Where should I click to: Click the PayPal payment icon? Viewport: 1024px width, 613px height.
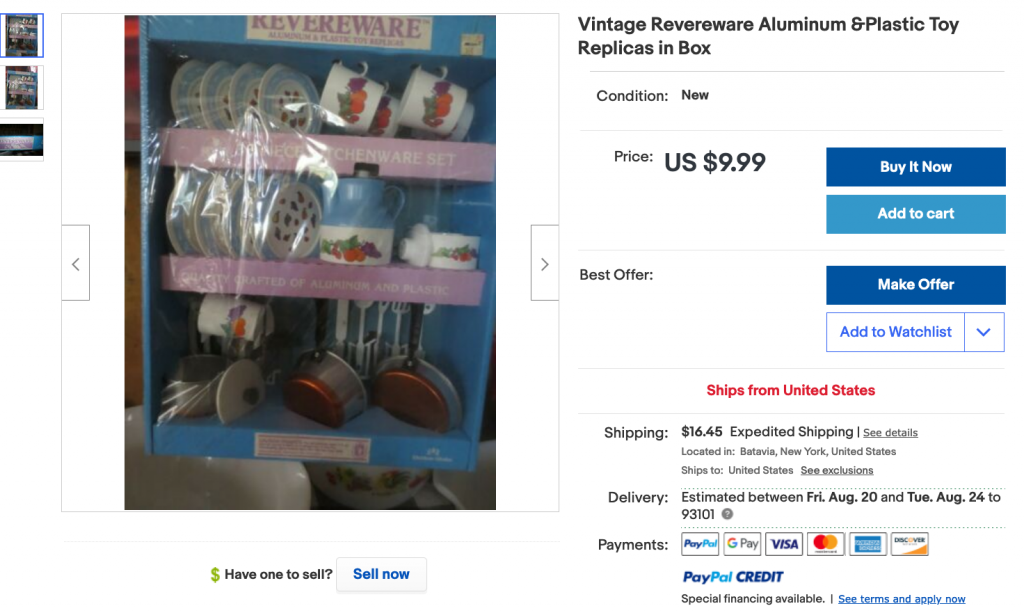[x=700, y=544]
